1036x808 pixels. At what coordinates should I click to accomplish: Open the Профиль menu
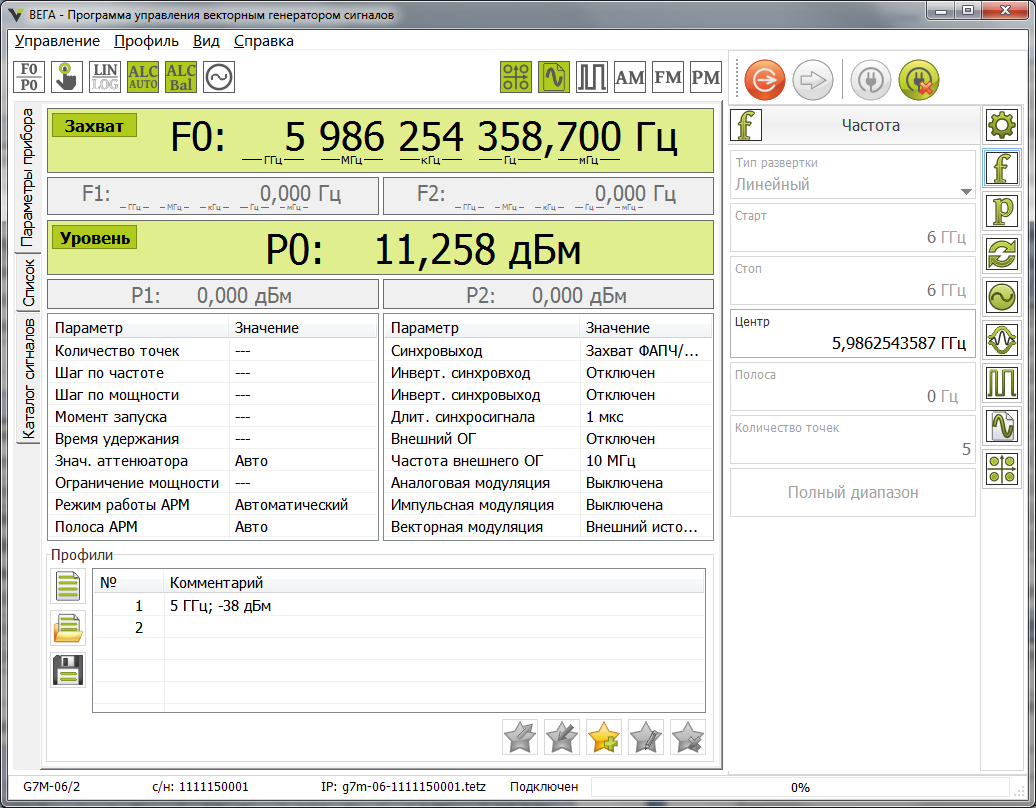146,41
